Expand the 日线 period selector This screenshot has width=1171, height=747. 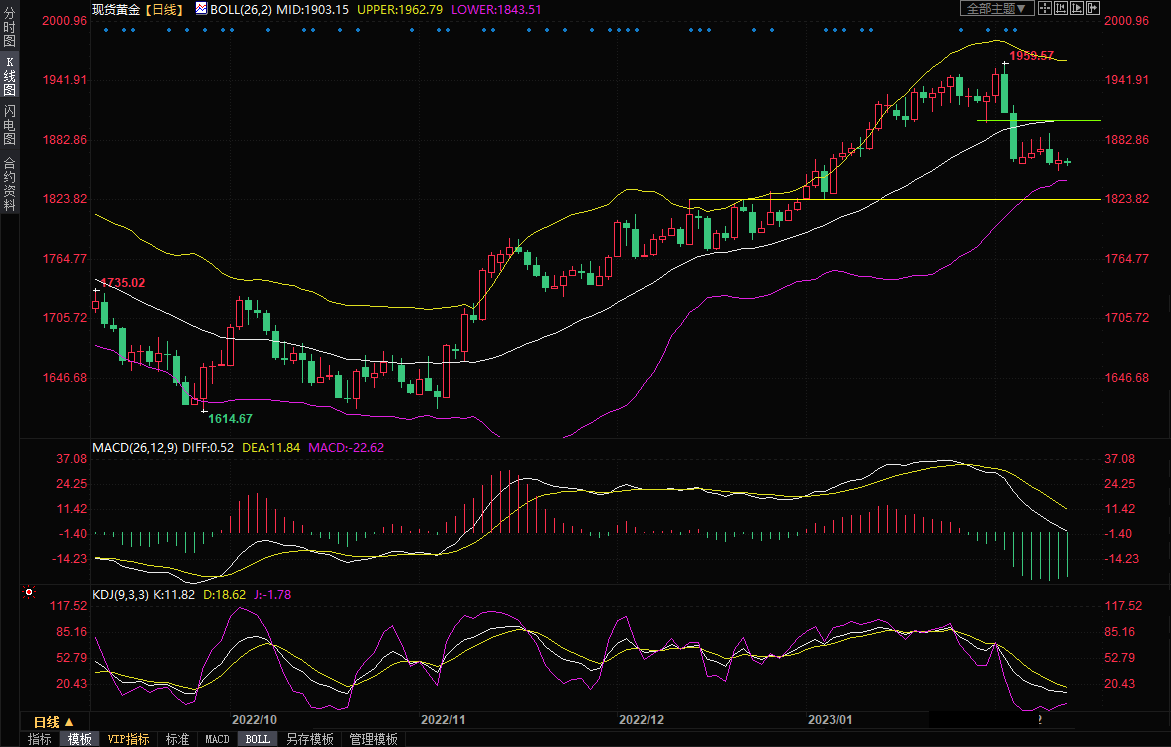point(53,721)
